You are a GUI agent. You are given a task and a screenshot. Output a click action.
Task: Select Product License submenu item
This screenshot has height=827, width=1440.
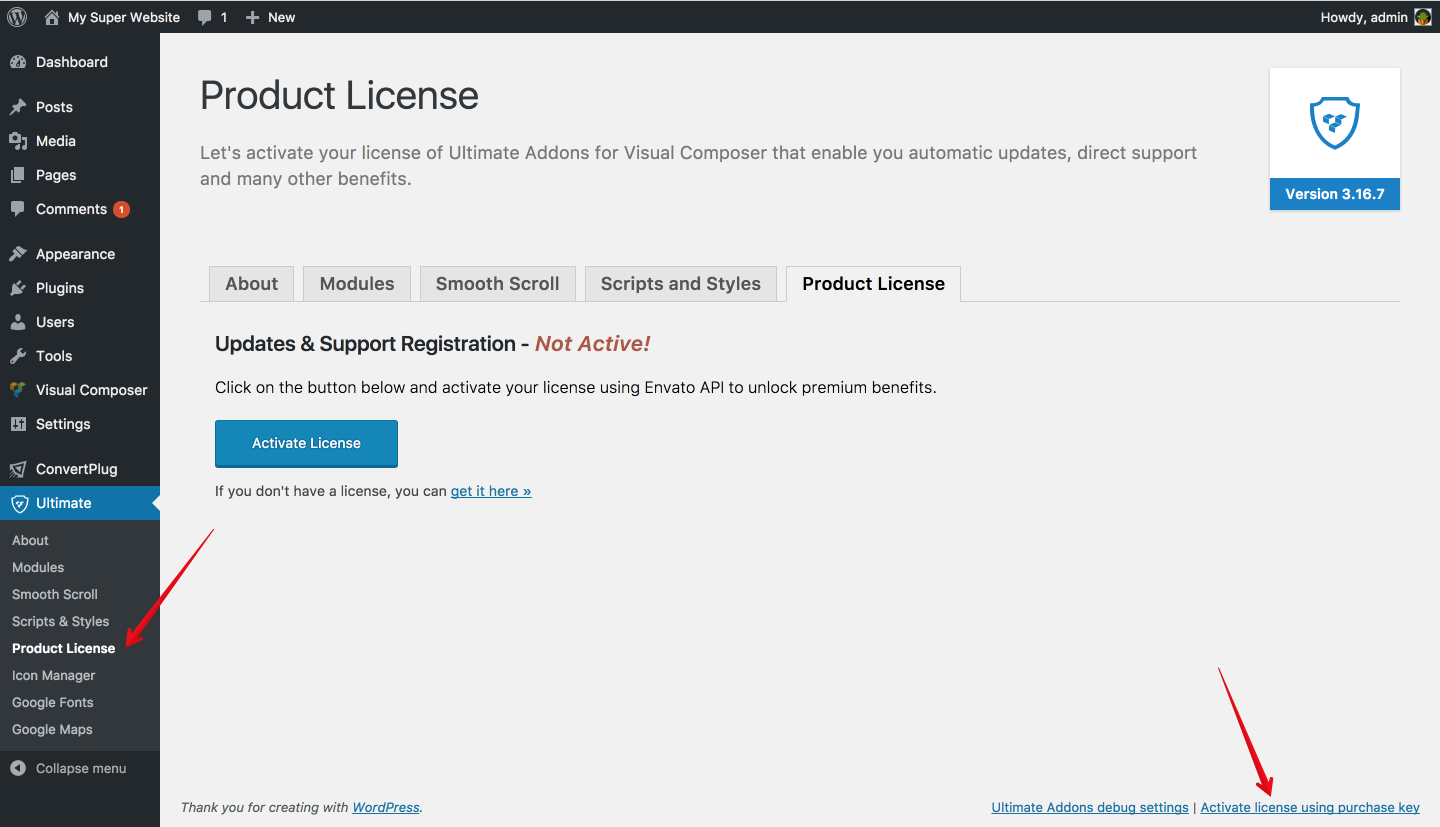point(64,648)
